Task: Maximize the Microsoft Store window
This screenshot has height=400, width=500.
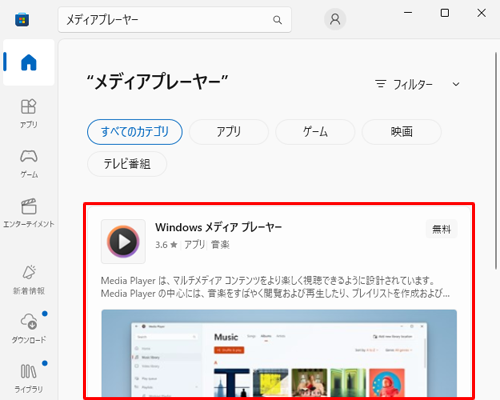Action: (x=445, y=13)
